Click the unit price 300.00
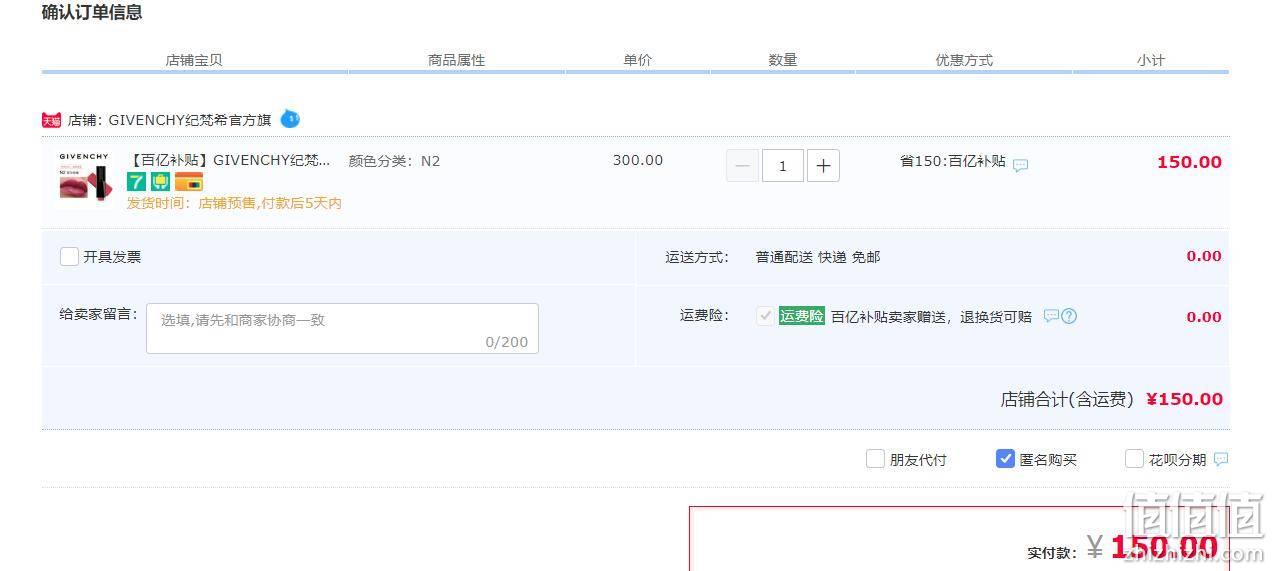This screenshot has width=1273, height=571. pos(638,160)
